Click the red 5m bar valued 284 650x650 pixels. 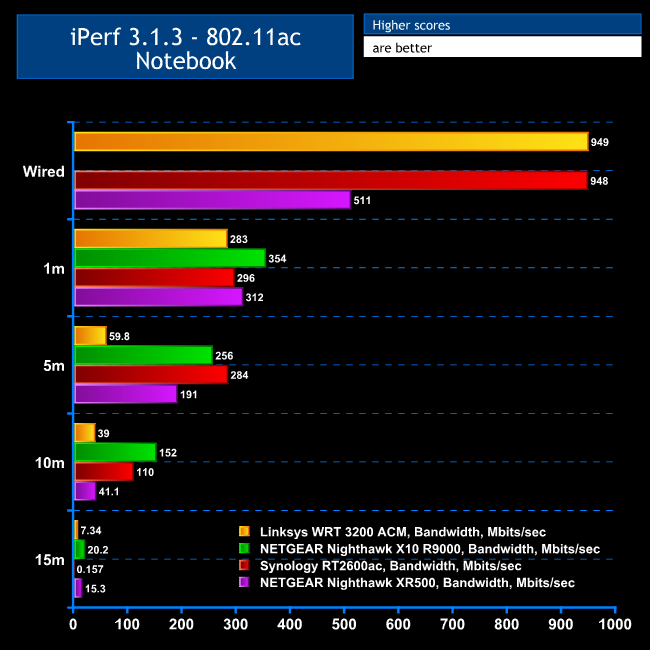pyautogui.click(x=151, y=374)
